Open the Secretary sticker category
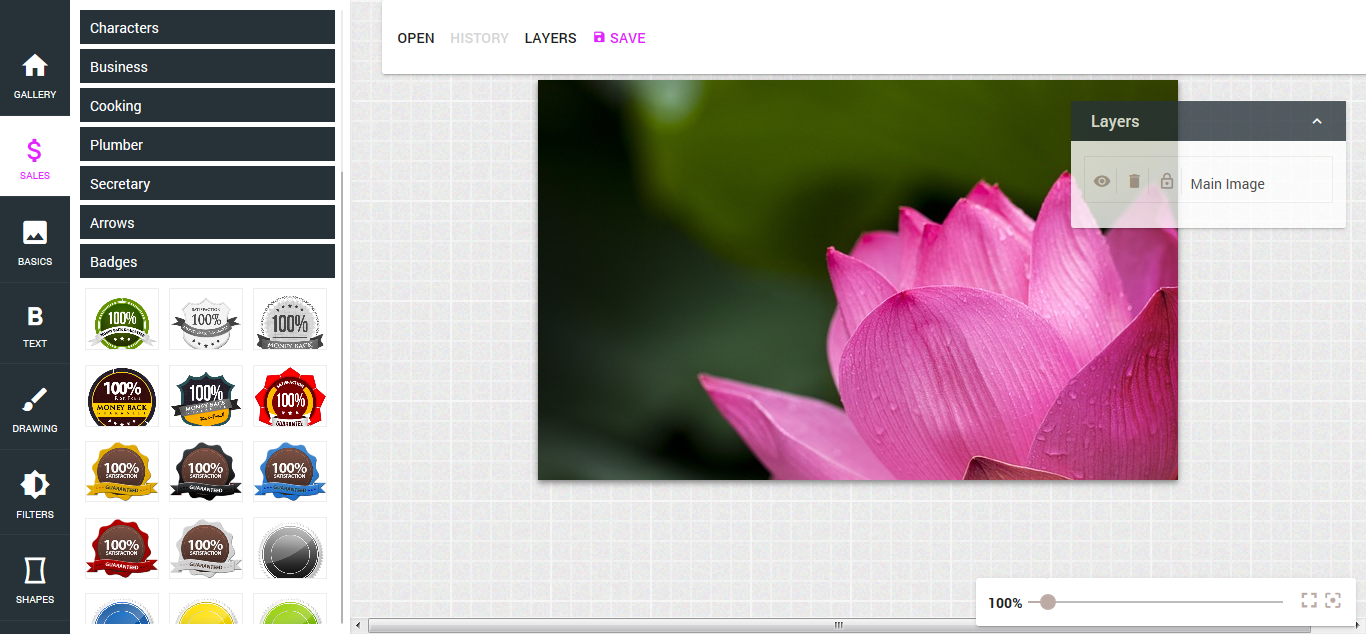This screenshot has height=634, width=1366. pyautogui.click(x=207, y=184)
